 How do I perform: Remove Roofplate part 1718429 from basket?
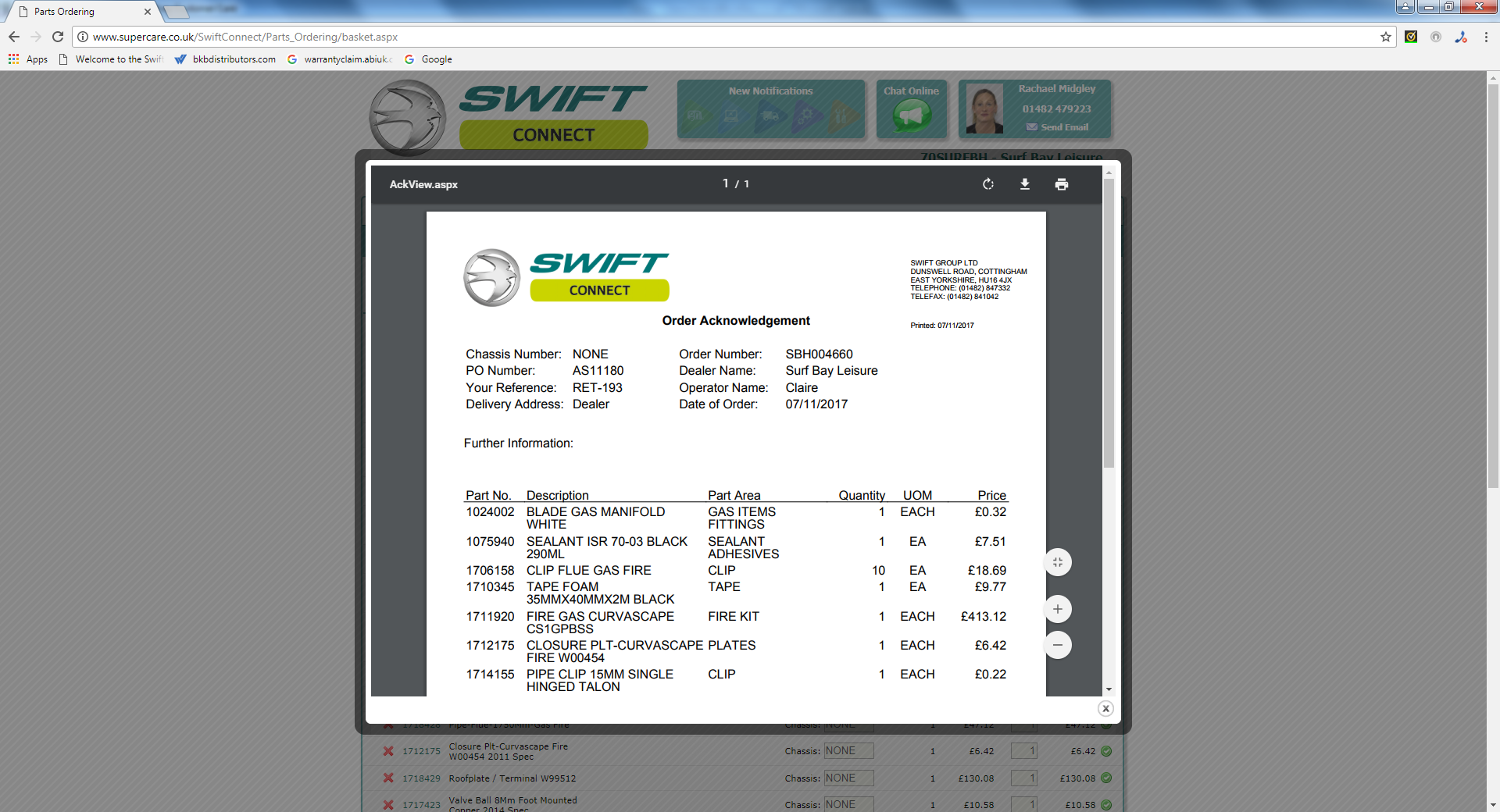[388, 778]
